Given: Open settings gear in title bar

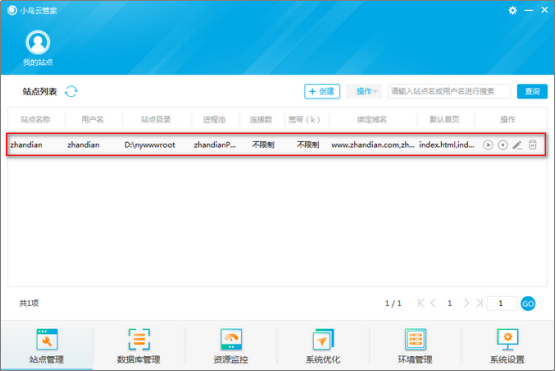Looking at the screenshot, I should click(x=512, y=10).
